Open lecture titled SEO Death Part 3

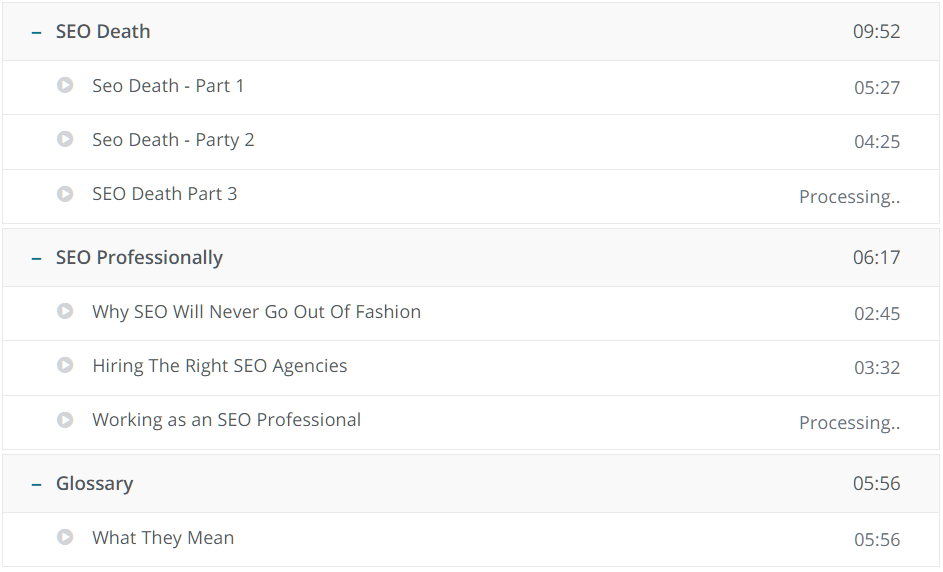pyautogui.click(x=164, y=194)
